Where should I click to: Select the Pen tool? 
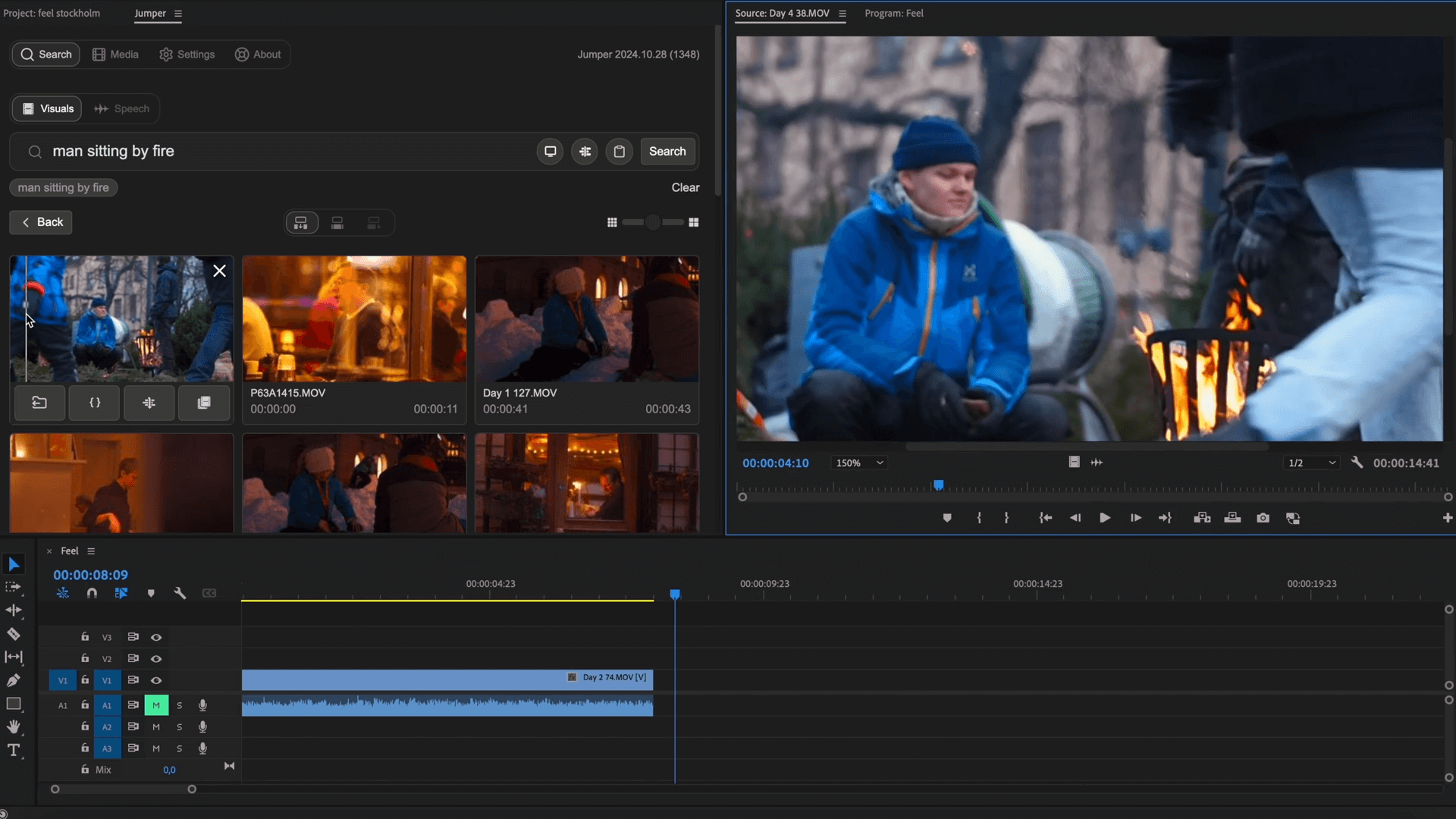point(14,680)
